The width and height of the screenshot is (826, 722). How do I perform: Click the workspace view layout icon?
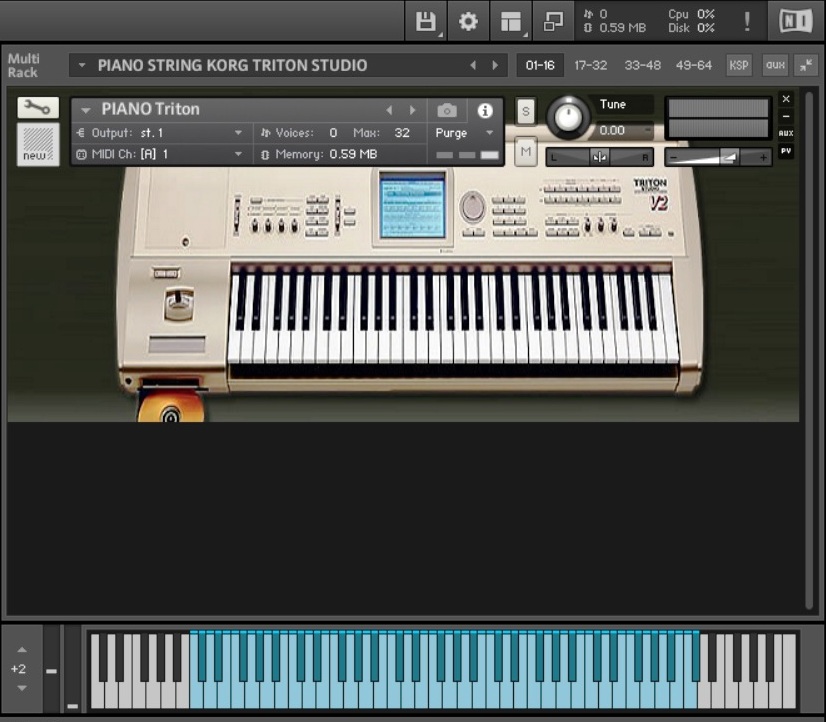(511, 19)
